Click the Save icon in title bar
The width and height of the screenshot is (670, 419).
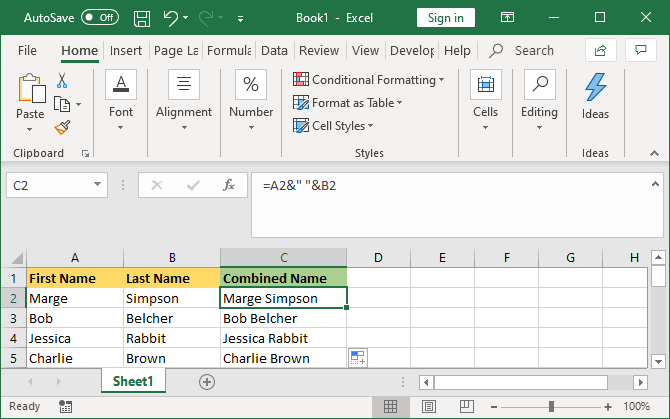pyautogui.click(x=142, y=18)
